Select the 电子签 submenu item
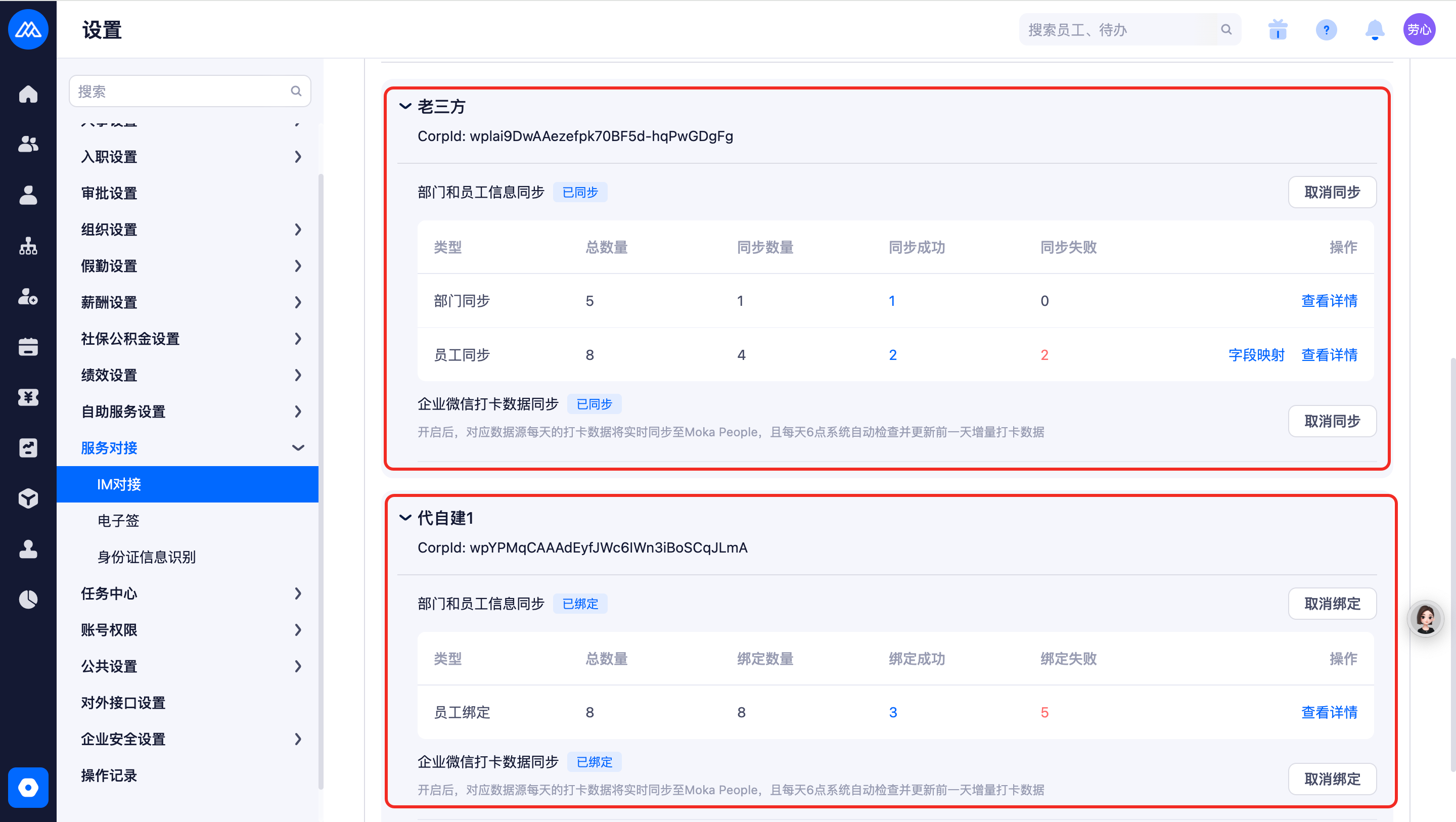Viewport: 1456px width, 822px height. pyautogui.click(x=118, y=521)
